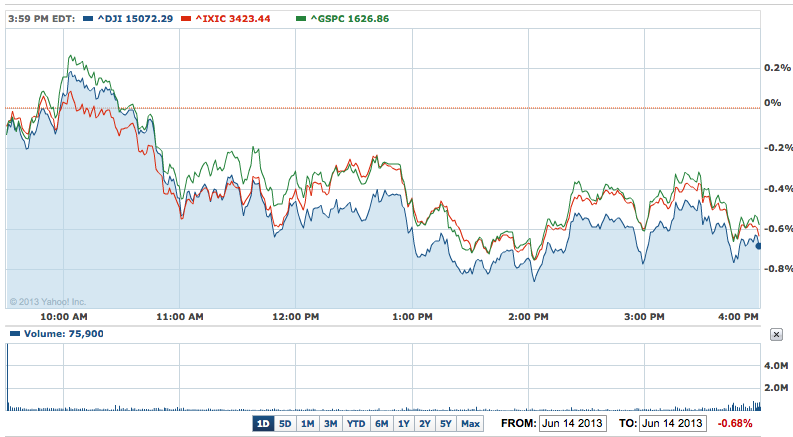Click the ^DJI 15072.29 legend label
This screenshot has width=793, height=437.
135,18
